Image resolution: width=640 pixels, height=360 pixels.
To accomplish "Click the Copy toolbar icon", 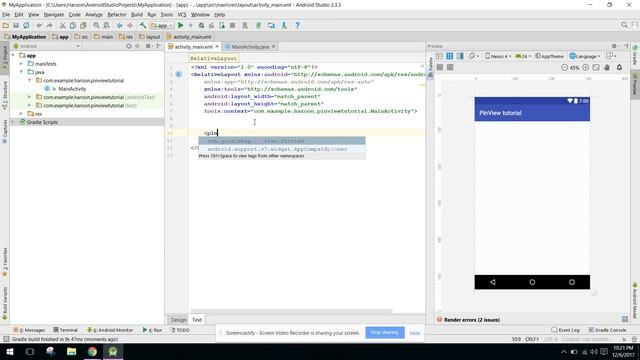I will [x=73, y=25].
